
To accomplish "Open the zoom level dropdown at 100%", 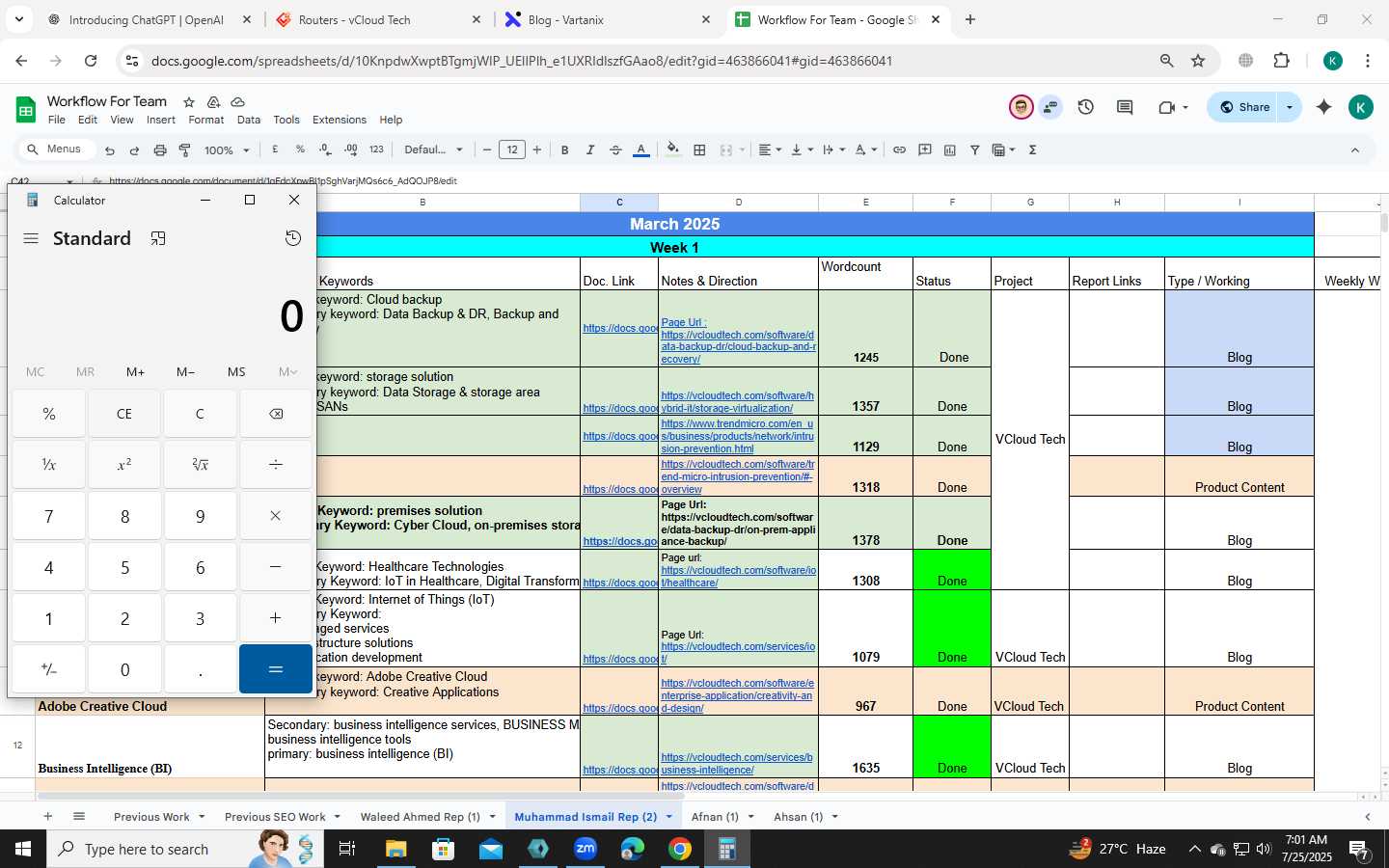I will pos(227,150).
